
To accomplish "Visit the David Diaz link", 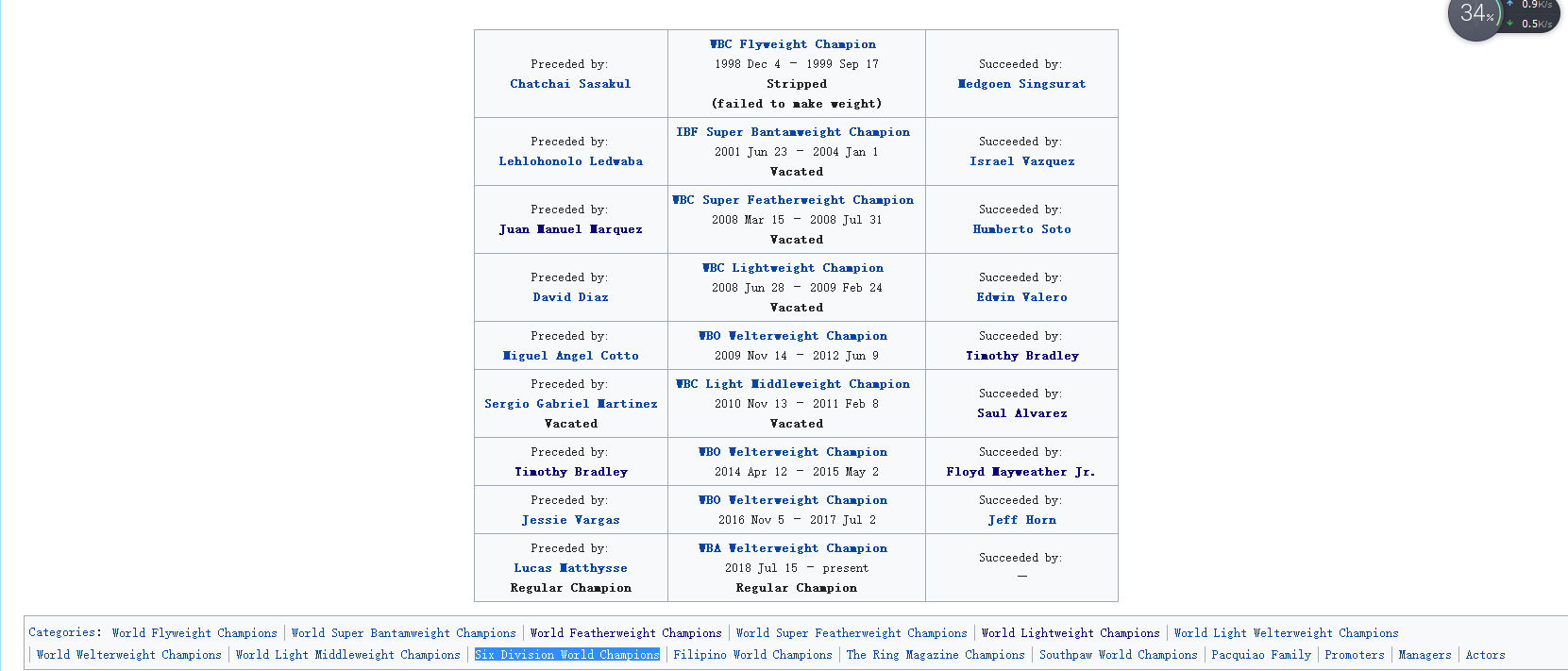I will [570, 297].
